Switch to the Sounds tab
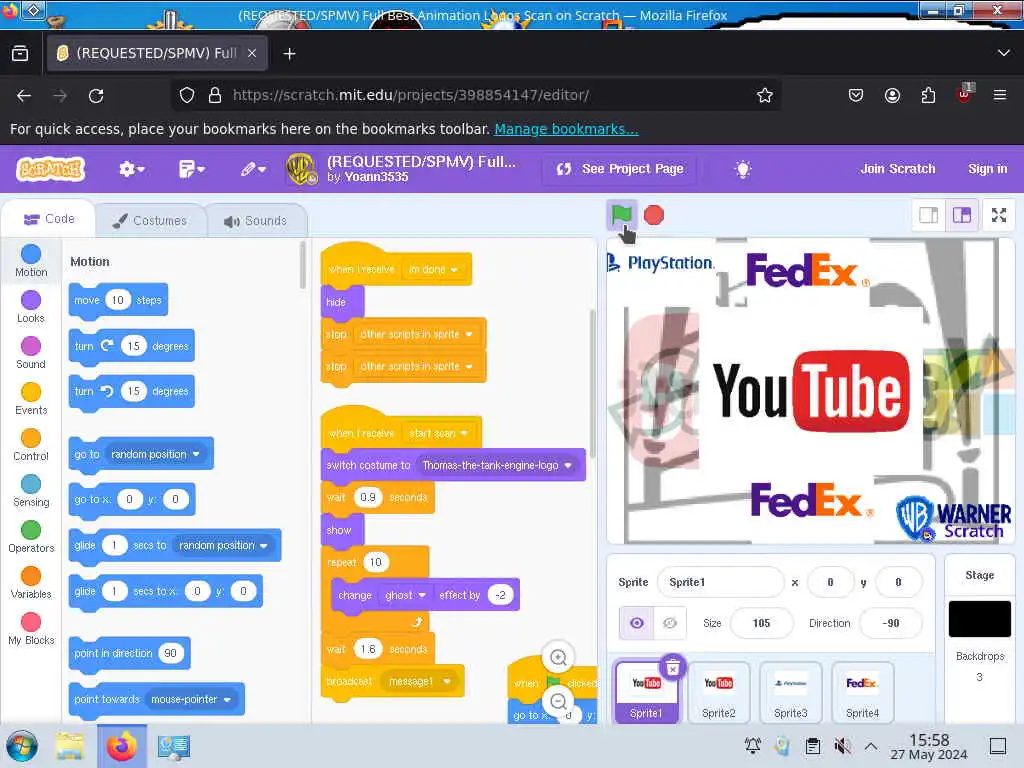The width and height of the screenshot is (1024, 768). 256,221
